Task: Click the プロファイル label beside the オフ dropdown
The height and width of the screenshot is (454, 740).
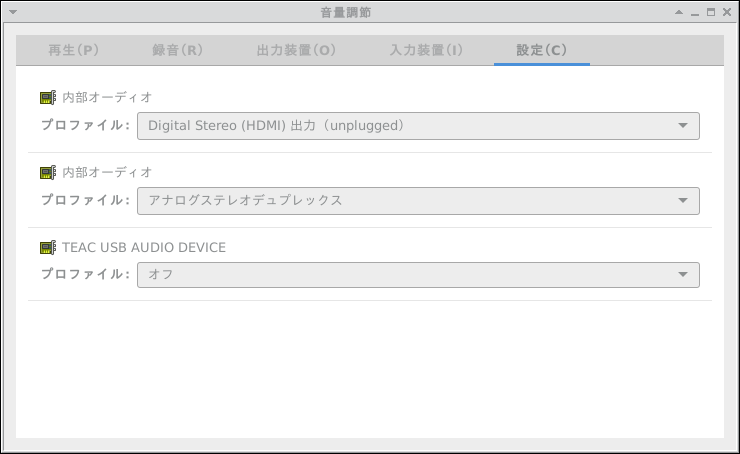Action: click(85, 274)
